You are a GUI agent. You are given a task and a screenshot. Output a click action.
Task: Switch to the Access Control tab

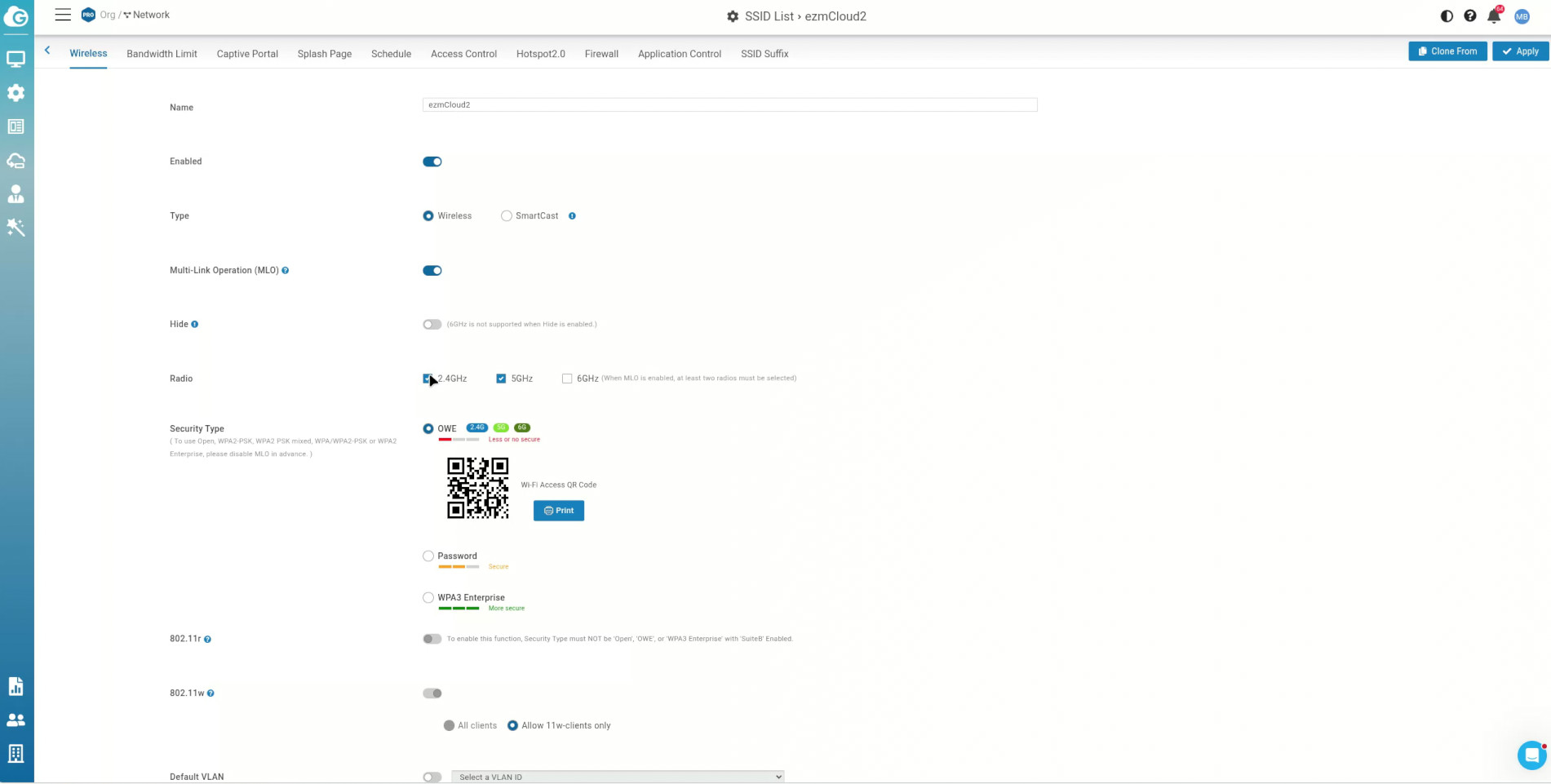pos(463,54)
